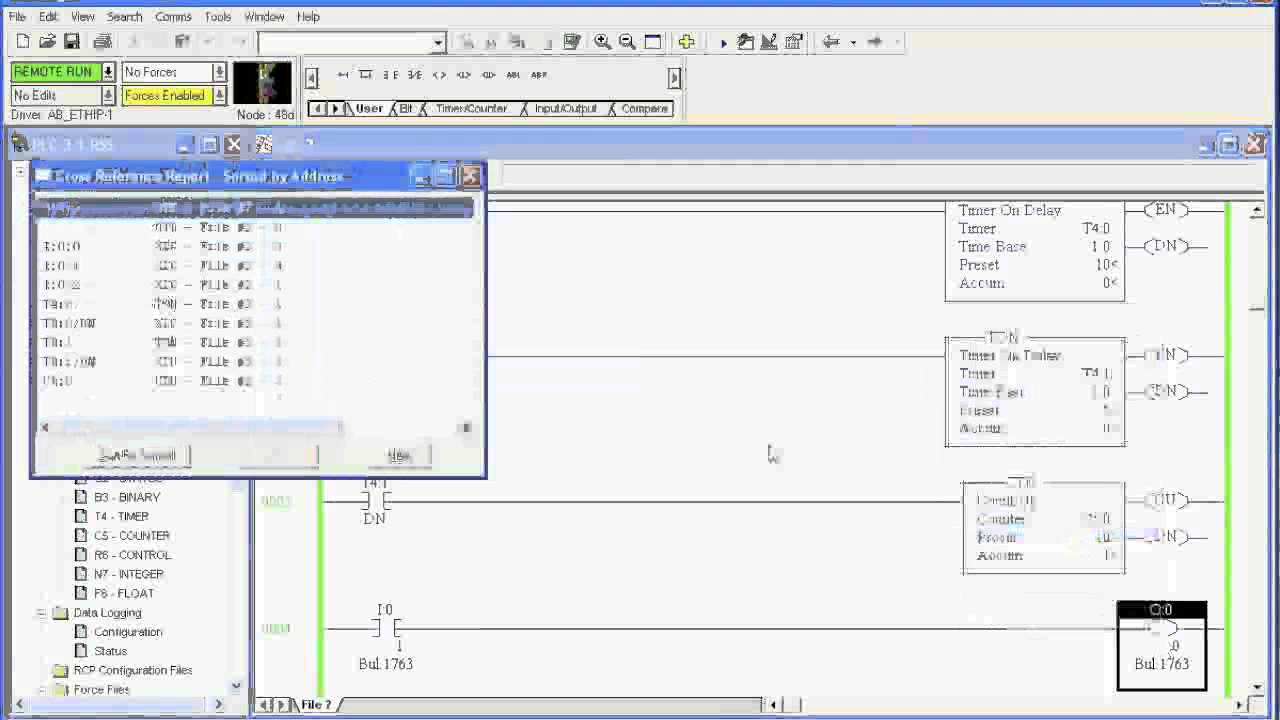The image size is (1280, 720).
Task: Click the window view icon beside Zoom Out
Action: [x=653, y=41]
